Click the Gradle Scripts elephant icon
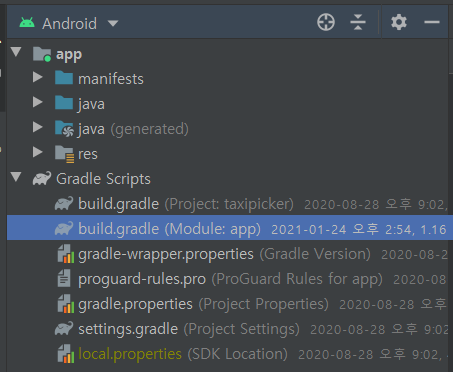 42,178
